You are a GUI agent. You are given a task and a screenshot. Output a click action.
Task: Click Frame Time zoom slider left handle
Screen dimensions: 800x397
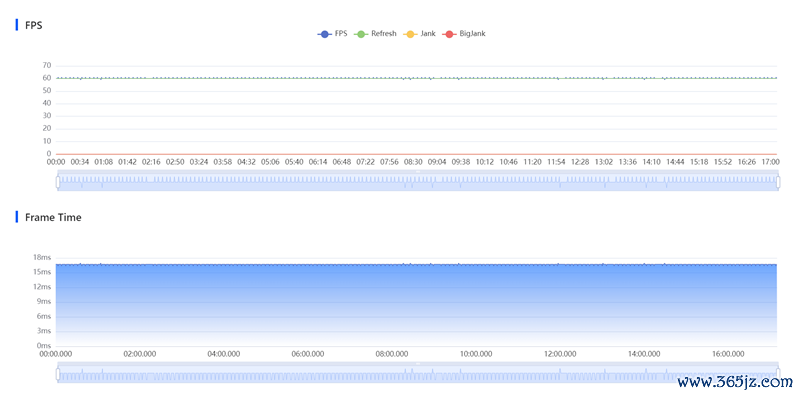pyautogui.click(x=58, y=374)
